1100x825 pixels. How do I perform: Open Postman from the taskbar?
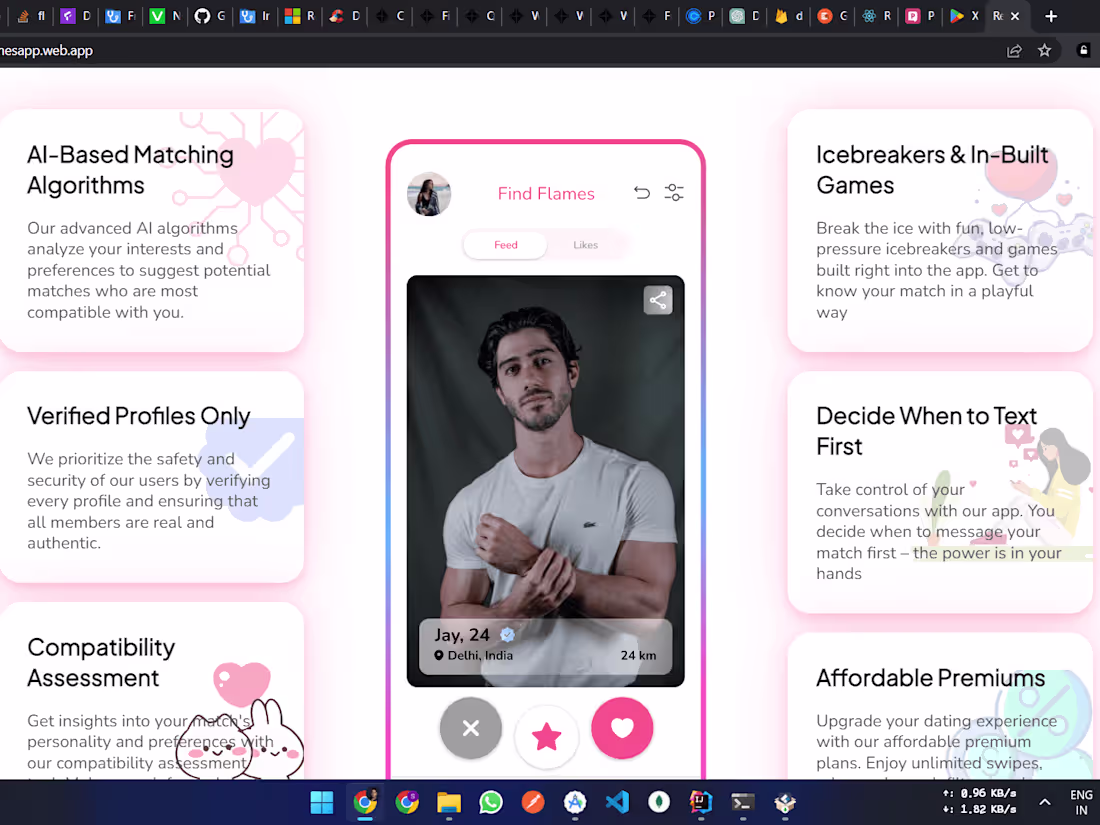coord(532,802)
